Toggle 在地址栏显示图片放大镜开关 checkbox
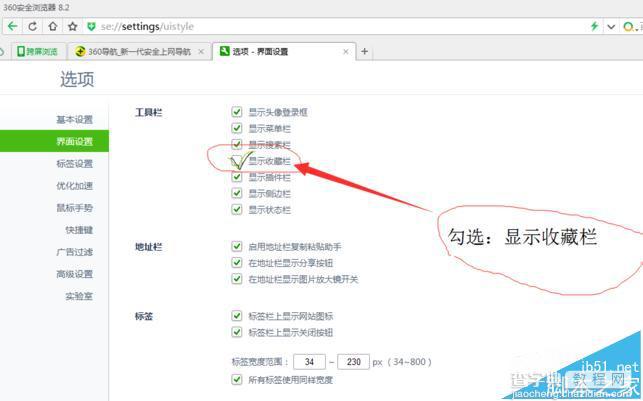643x401 pixels. 237,279
